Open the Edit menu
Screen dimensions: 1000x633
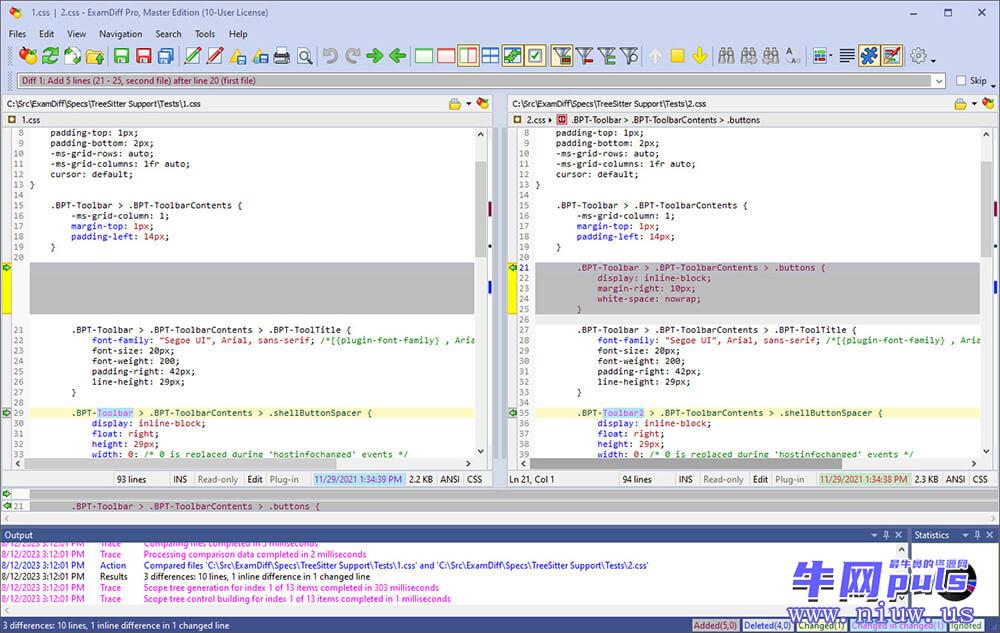[x=47, y=34]
